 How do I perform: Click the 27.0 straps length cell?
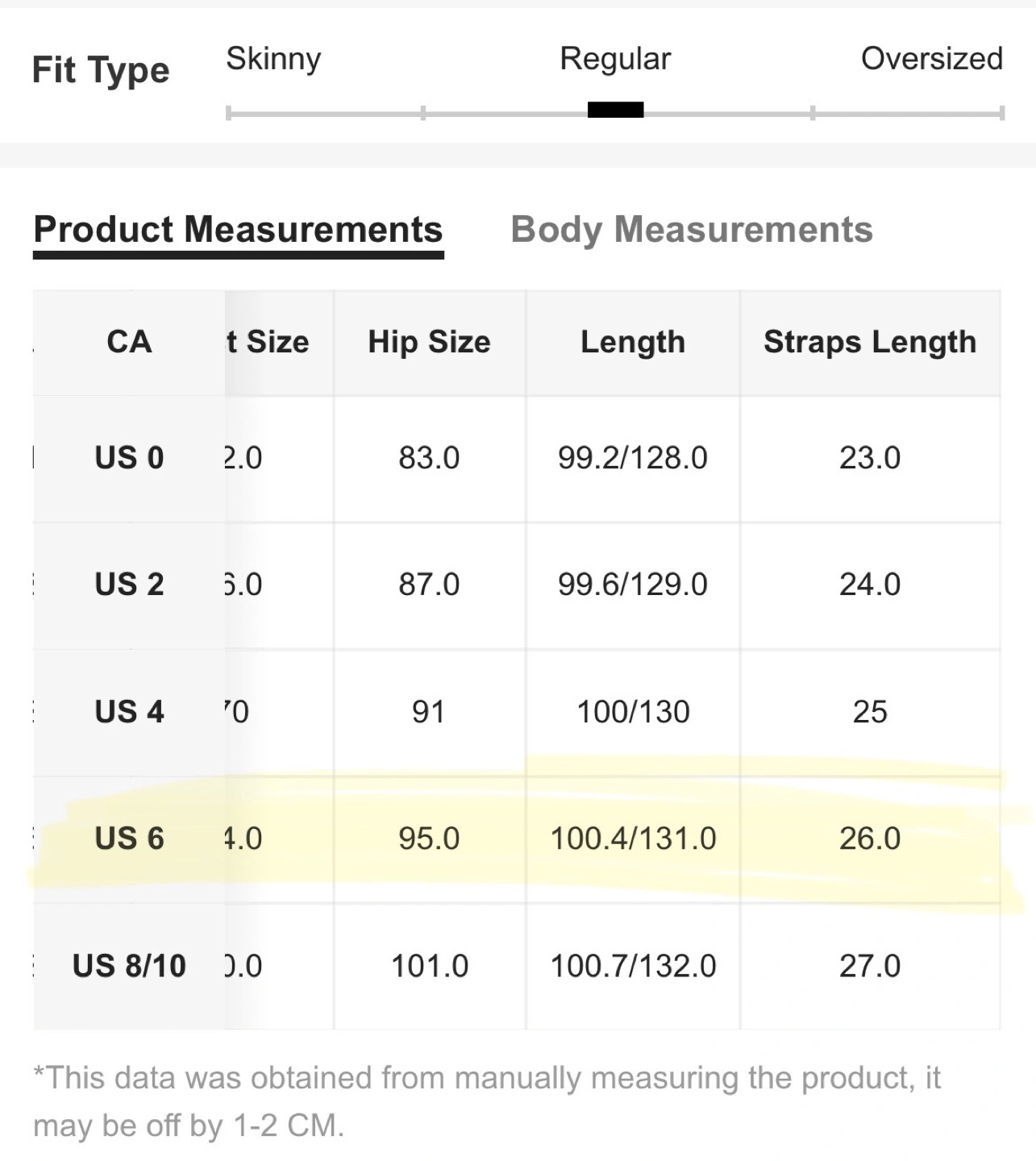pos(871,966)
